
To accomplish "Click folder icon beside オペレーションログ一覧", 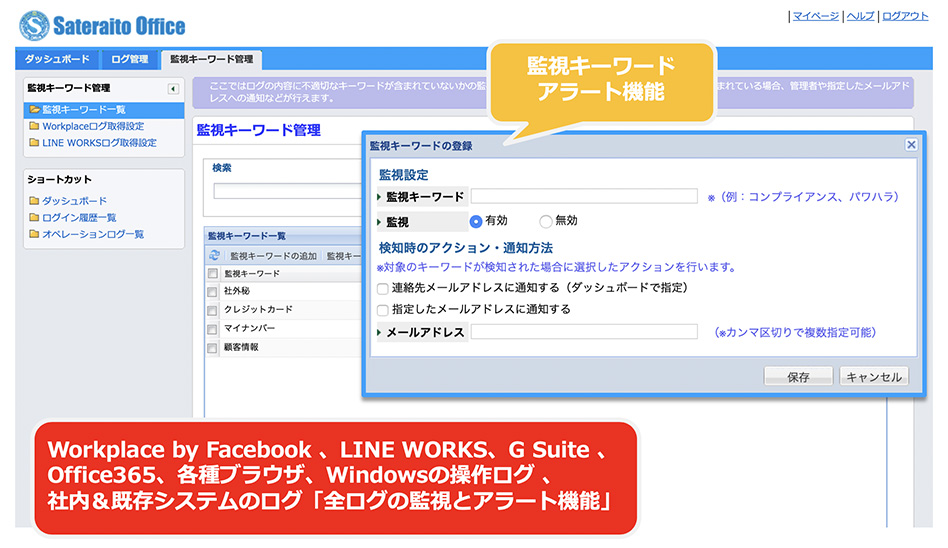I will [34, 234].
